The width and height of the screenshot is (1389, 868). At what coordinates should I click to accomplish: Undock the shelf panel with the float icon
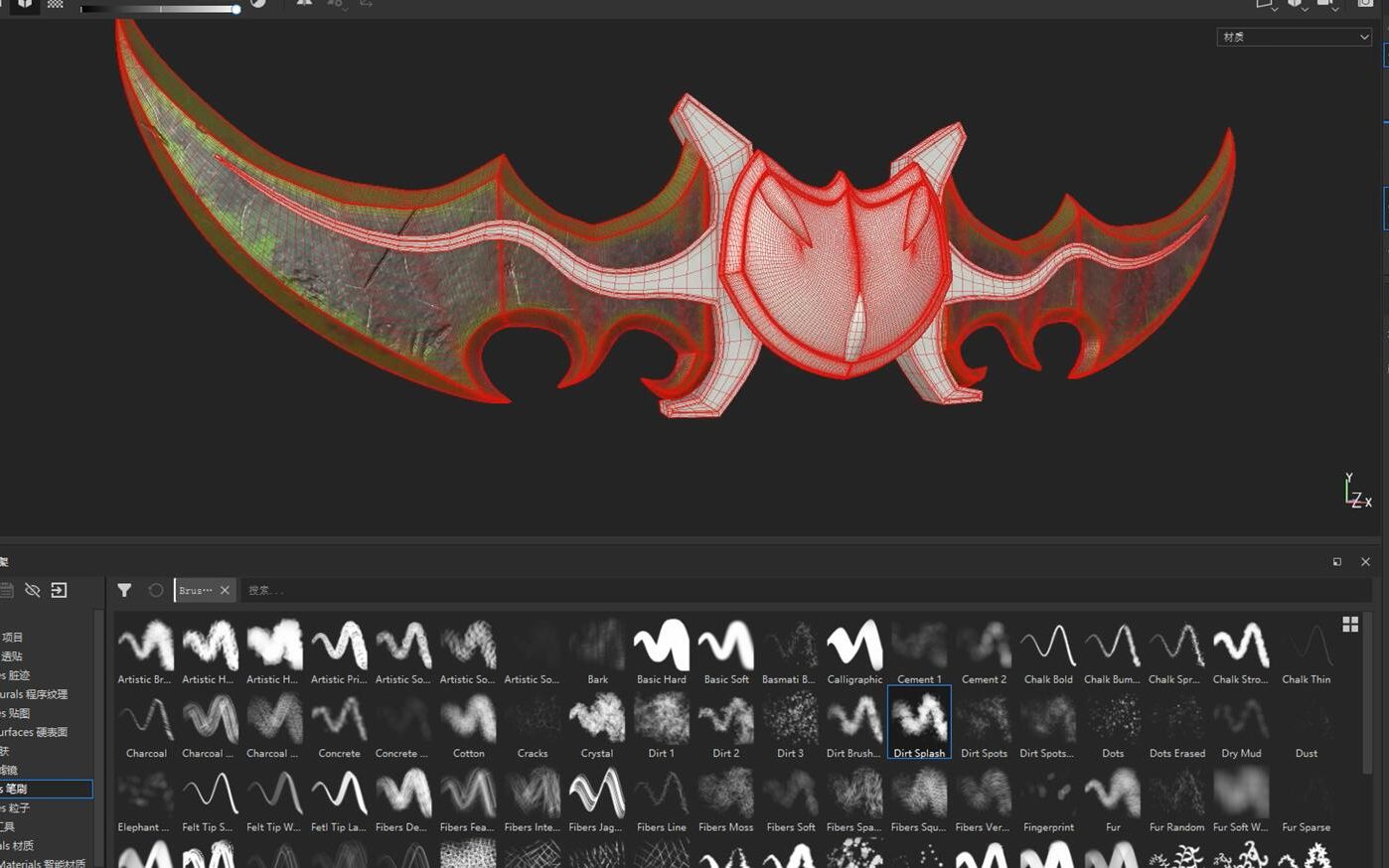[1337, 562]
